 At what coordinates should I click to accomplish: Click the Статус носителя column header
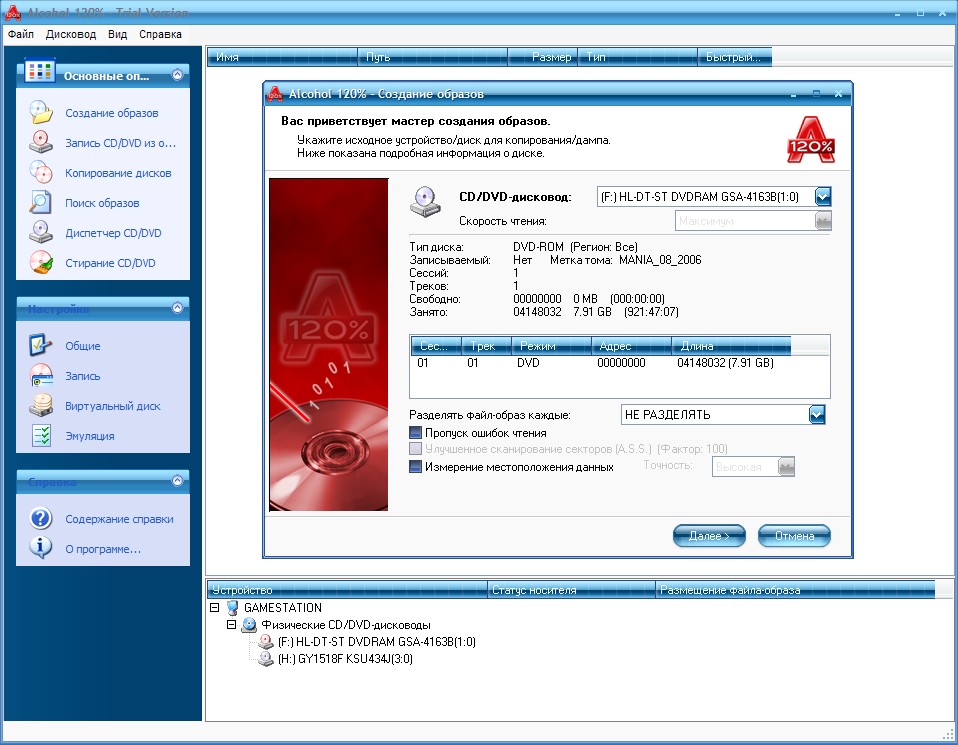pos(572,590)
